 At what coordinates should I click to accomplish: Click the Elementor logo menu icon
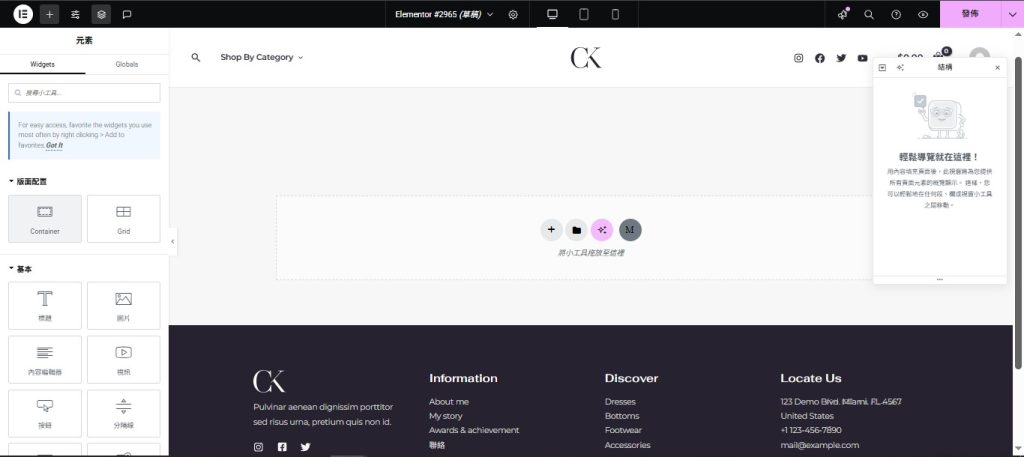(23, 14)
